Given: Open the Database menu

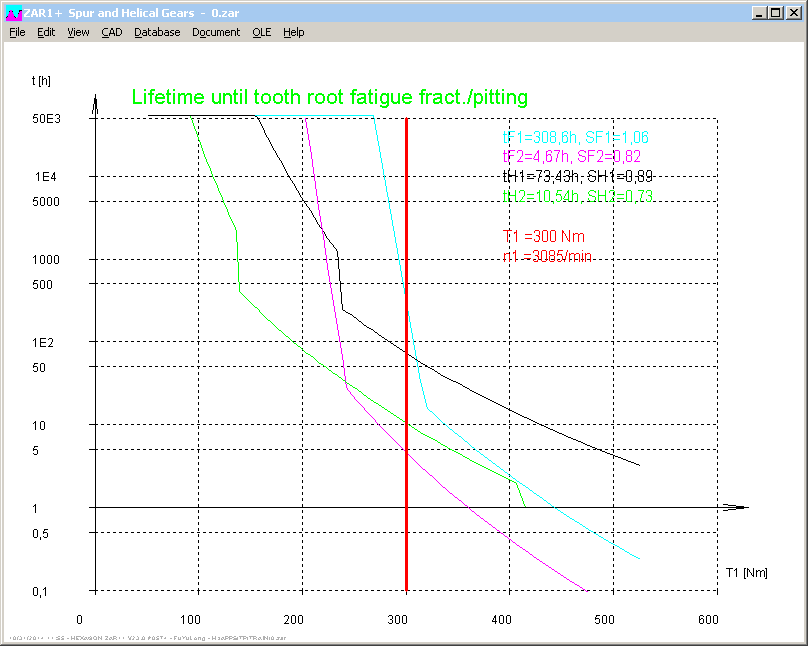Looking at the screenshot, I should [x=157, y=32].
